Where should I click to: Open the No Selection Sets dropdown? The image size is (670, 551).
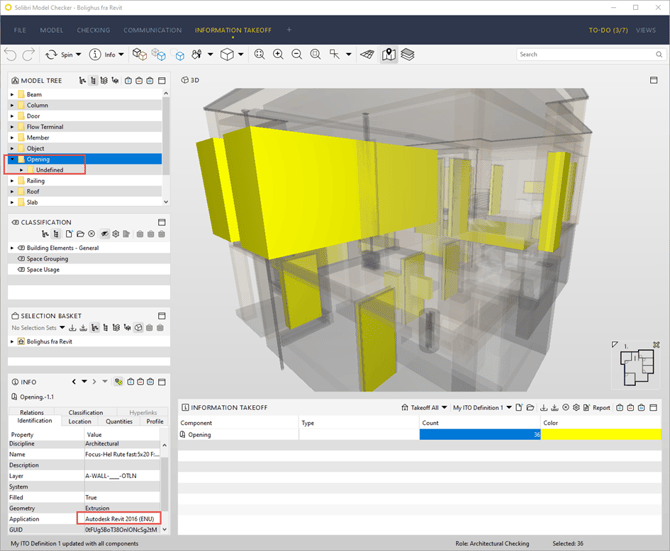coord(38,327)
